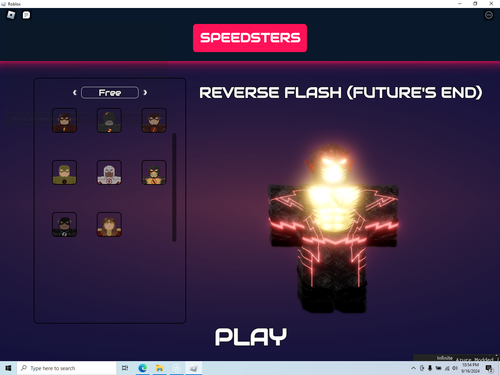Go to previous category with left arrow
Image resolution: width=500 pixels, height=375 pixels.
tap(75, 93)
